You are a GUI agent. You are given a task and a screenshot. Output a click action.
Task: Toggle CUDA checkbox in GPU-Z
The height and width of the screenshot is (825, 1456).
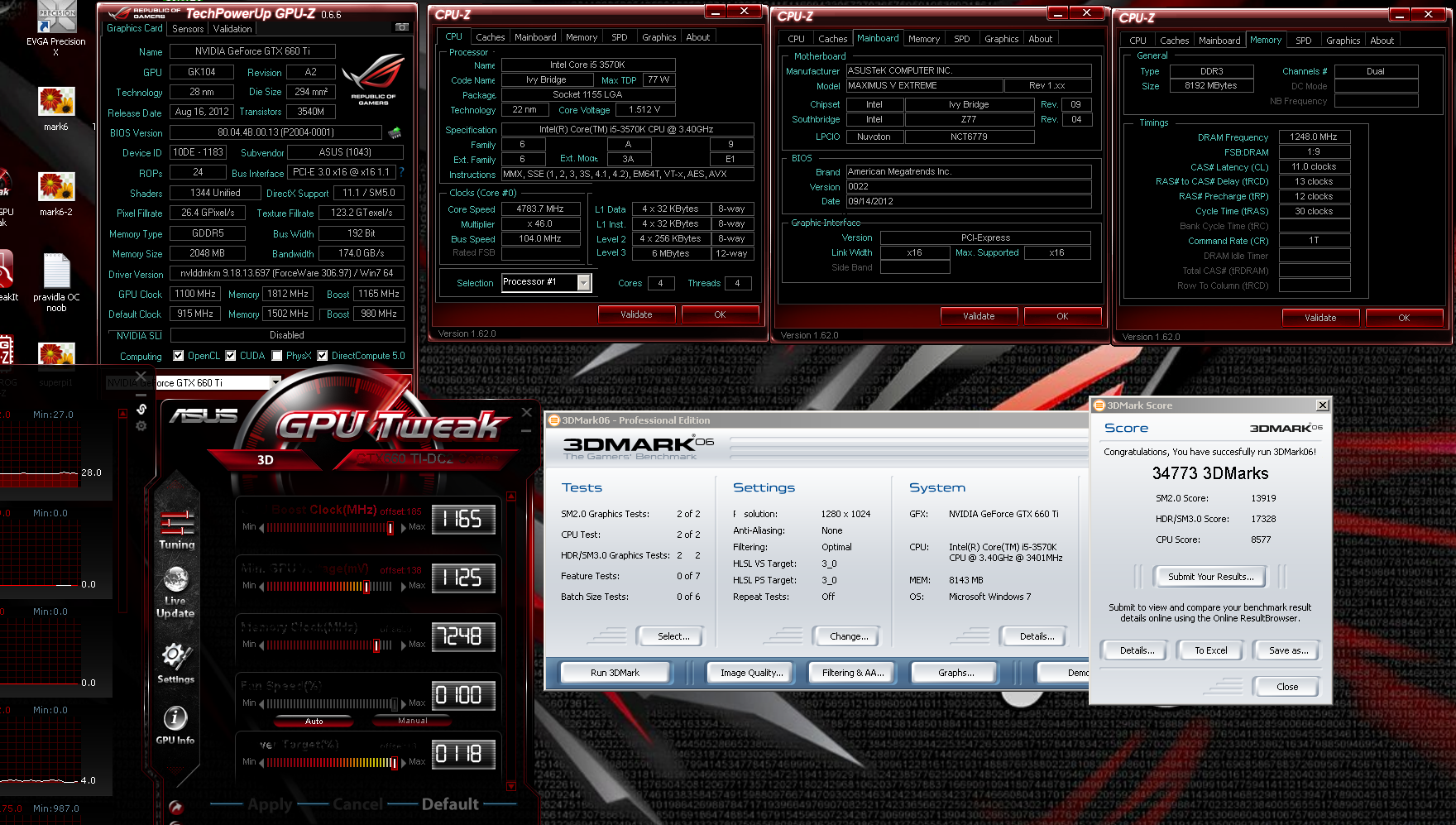231,356
